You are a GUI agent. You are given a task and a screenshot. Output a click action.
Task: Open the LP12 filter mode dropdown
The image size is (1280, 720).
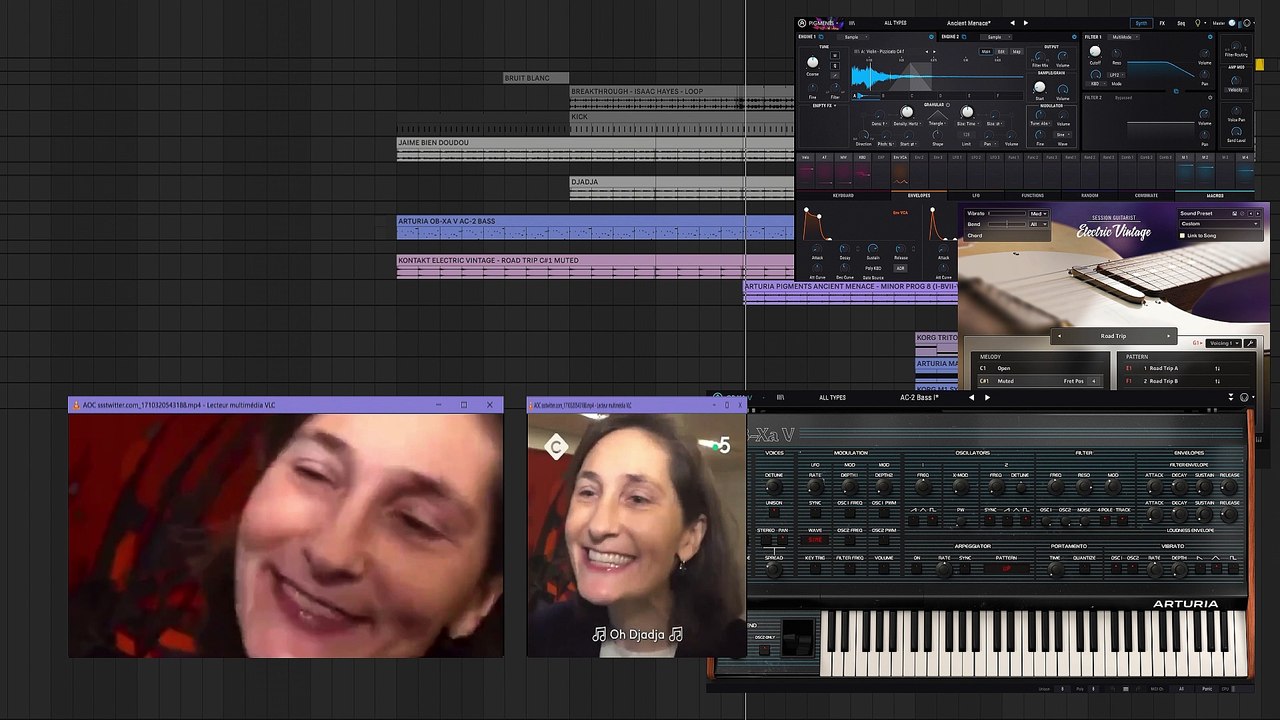[x=1116, y=75]
